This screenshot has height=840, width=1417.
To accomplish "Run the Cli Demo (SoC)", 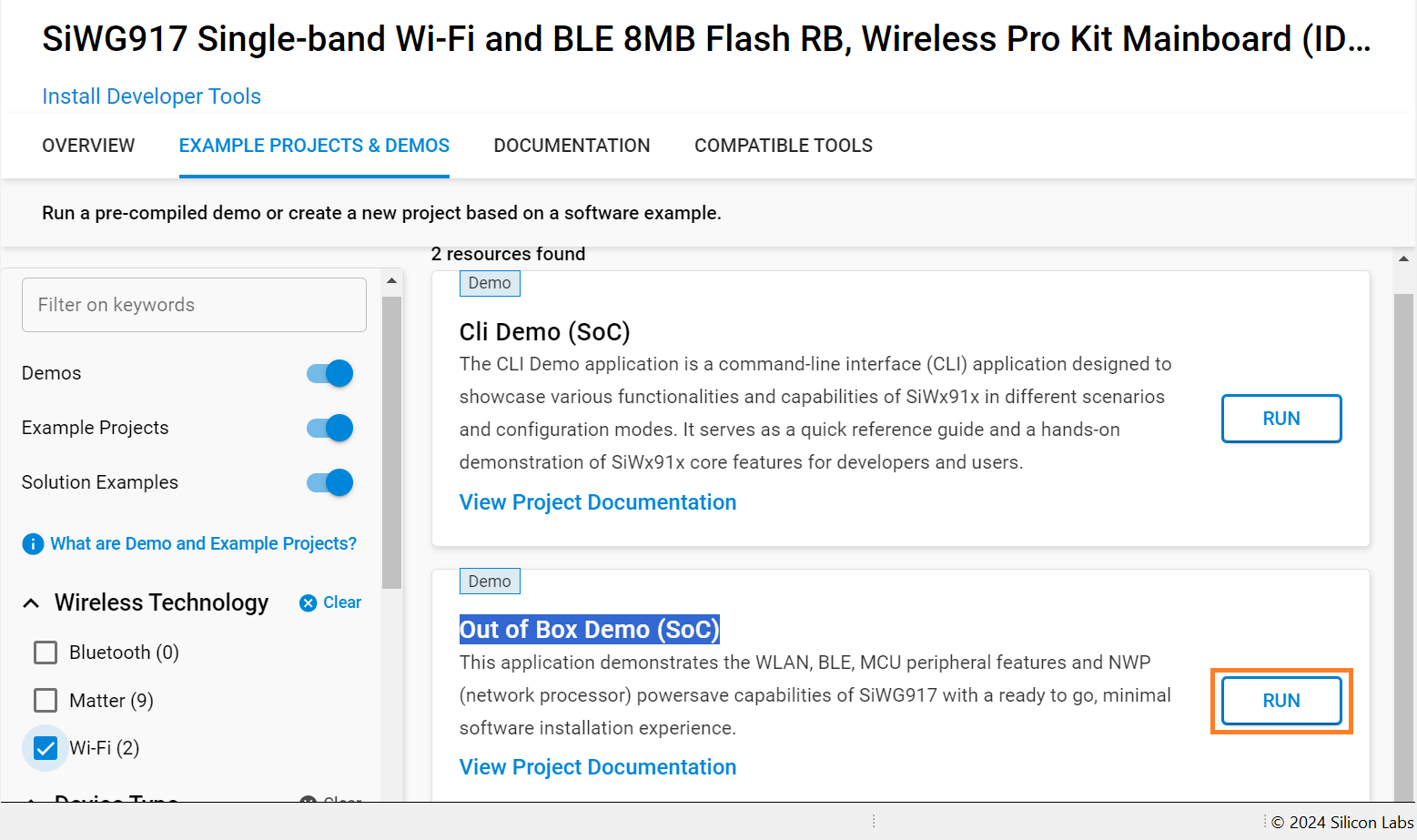I will click(x=1280, y=419).
